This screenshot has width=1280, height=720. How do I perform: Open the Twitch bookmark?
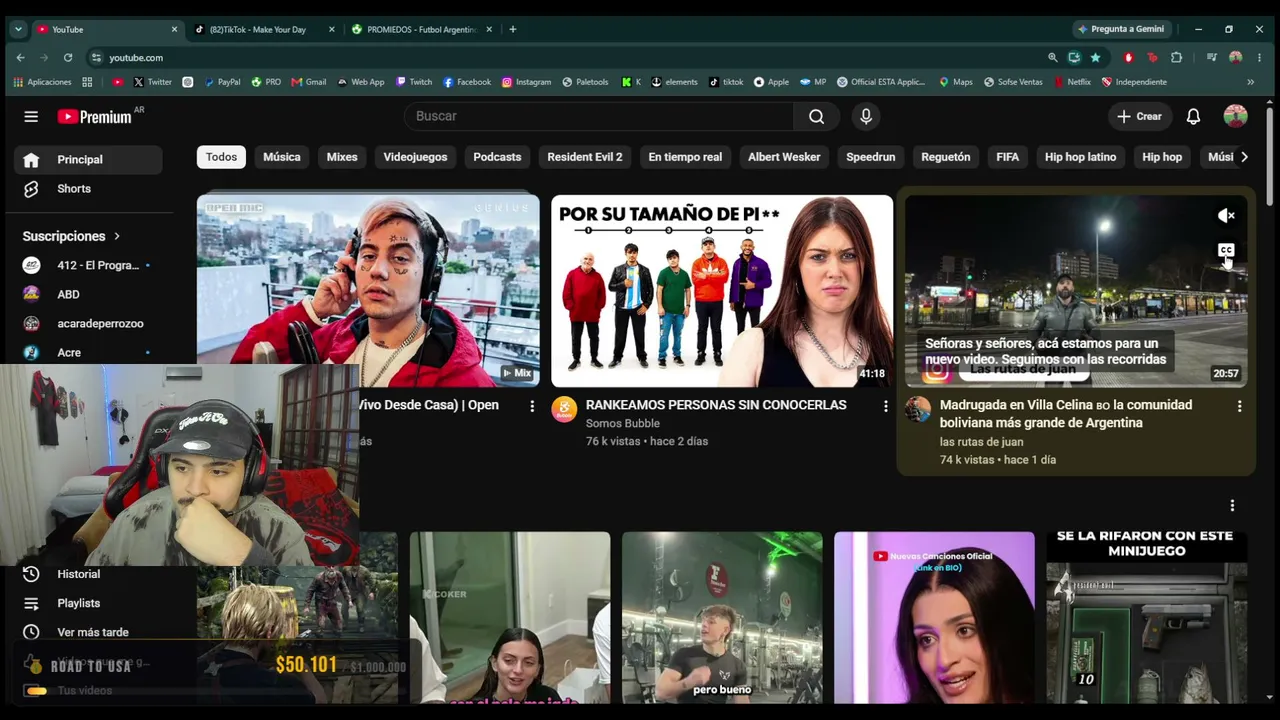coord(414,82)
